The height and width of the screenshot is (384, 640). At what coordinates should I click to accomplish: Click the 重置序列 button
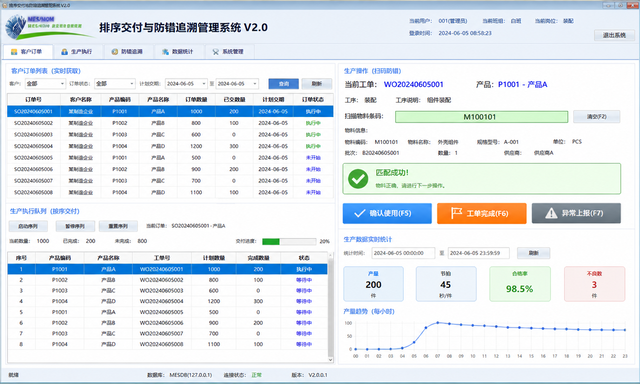[118, 226]
